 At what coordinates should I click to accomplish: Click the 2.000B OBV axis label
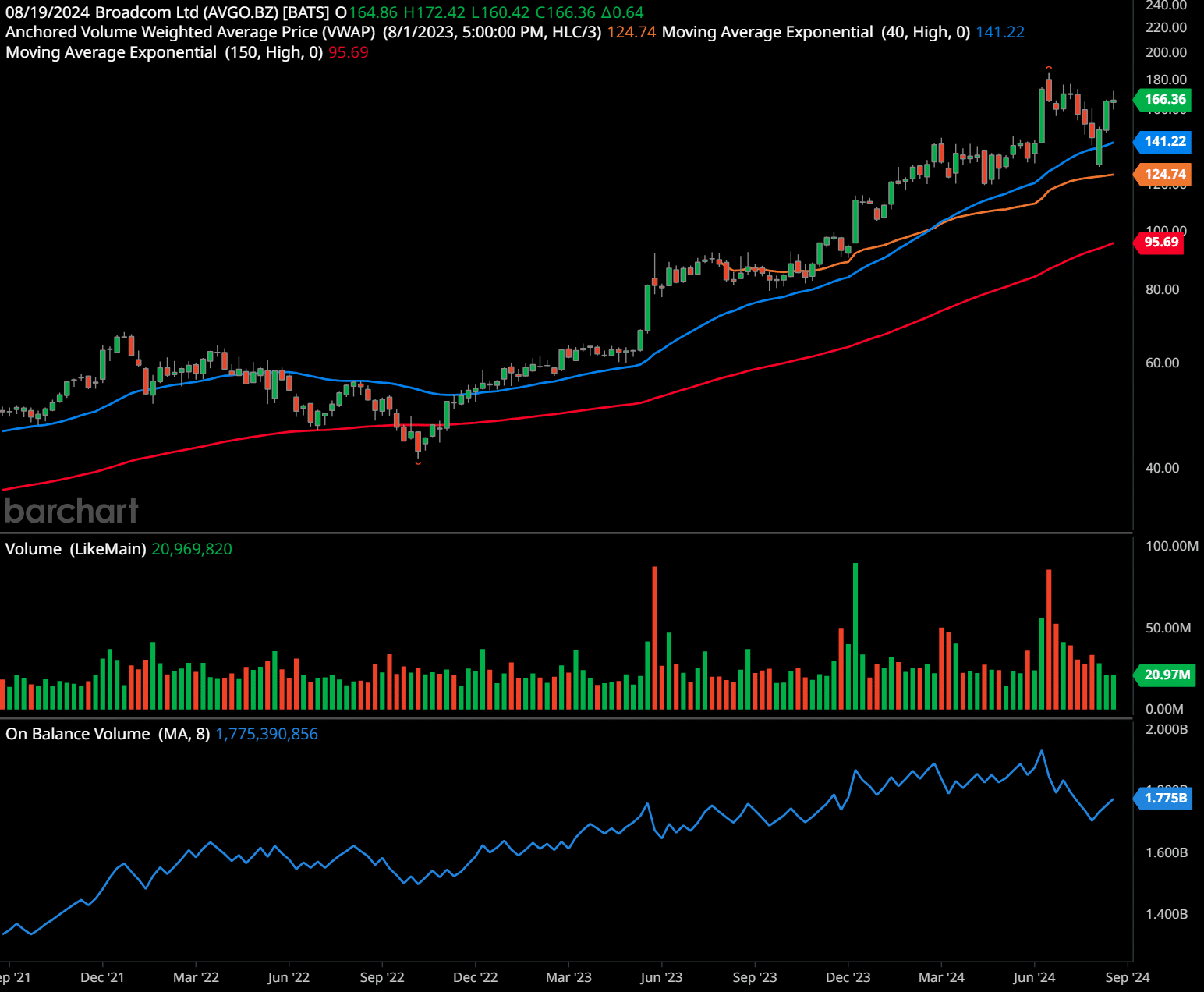1167,729
